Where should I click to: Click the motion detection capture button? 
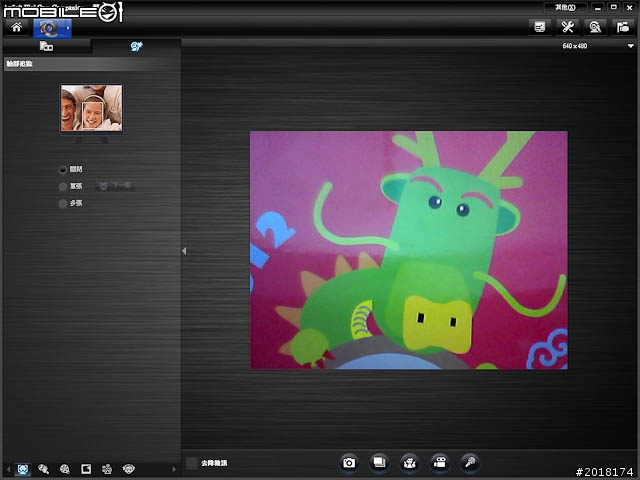click(409, 463)
